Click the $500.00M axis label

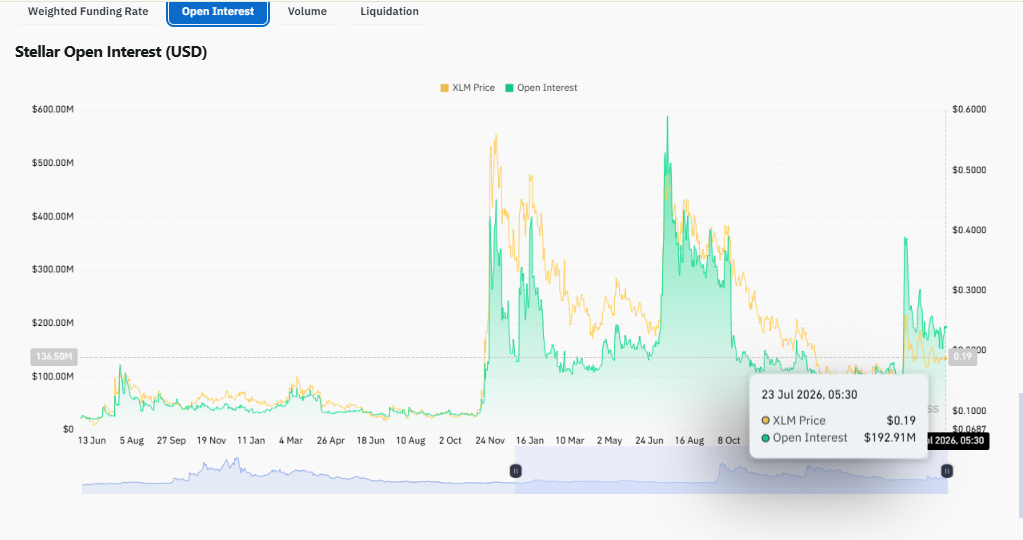53,163
